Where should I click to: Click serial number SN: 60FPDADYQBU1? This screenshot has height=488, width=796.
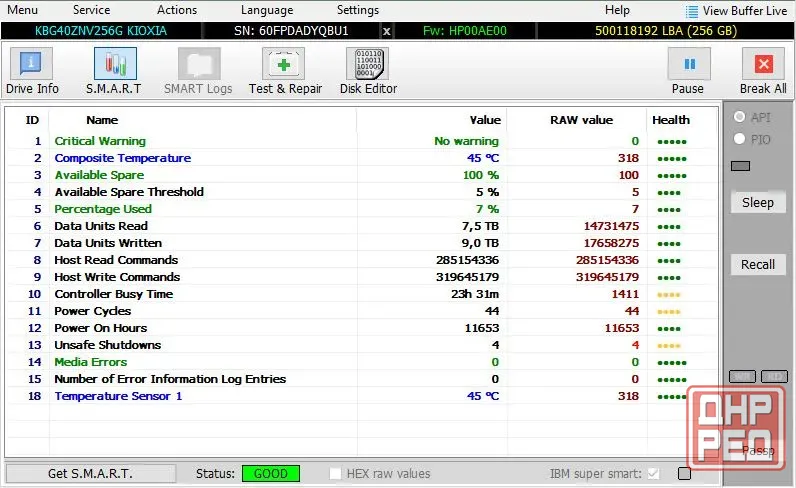coord(291,31)
